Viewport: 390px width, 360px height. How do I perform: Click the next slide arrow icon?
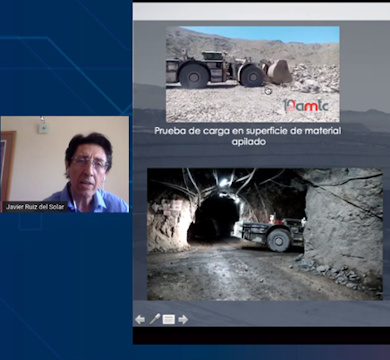coord(183,320)
